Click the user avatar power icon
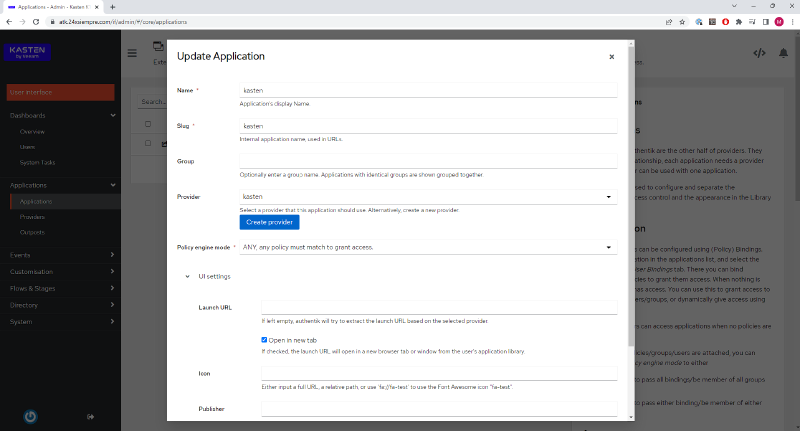 (30, 417)
